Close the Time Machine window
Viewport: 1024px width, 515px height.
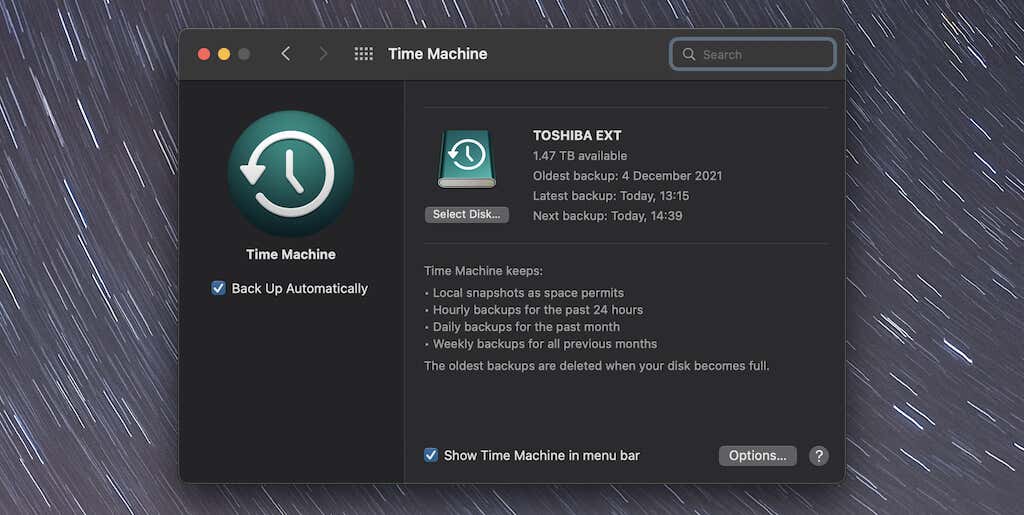point(204,54)
